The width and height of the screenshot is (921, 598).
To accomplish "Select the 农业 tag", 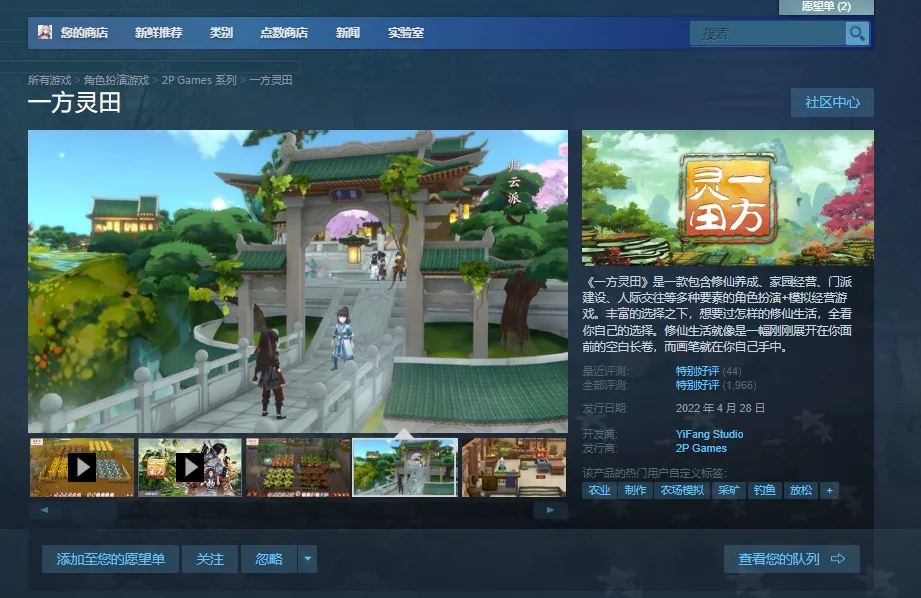I will click(600, 491).
